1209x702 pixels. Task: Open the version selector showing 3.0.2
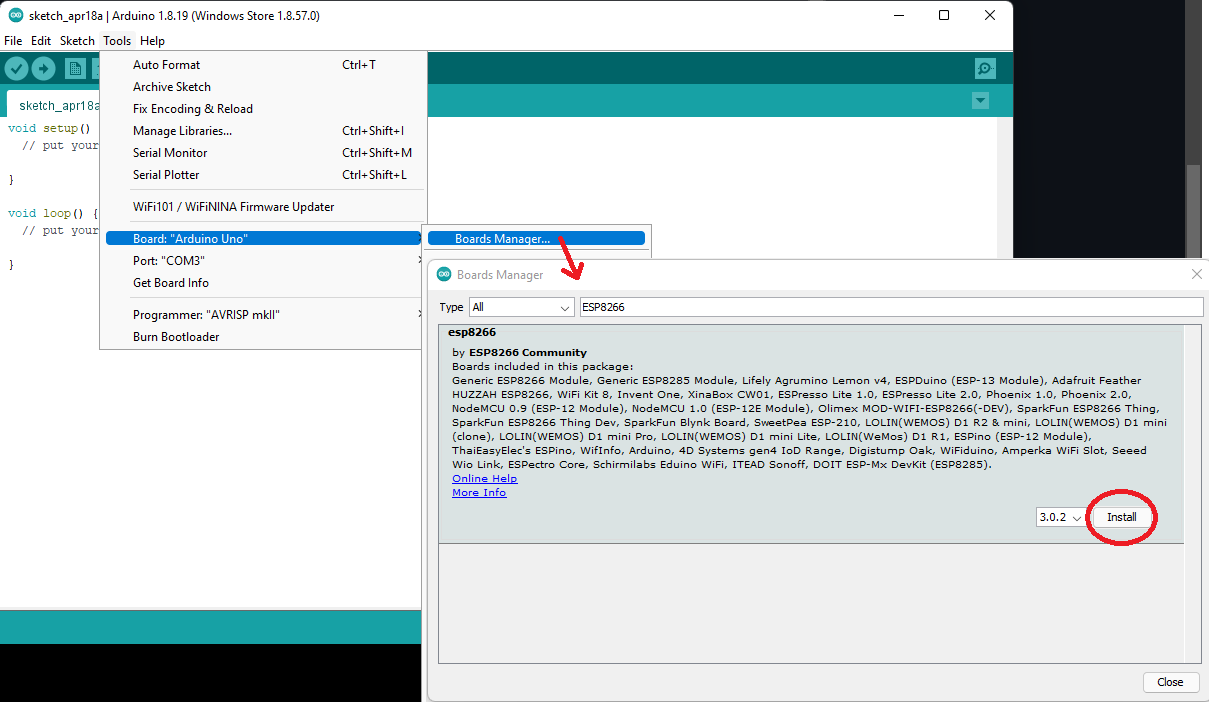(x=1059, y=517)
